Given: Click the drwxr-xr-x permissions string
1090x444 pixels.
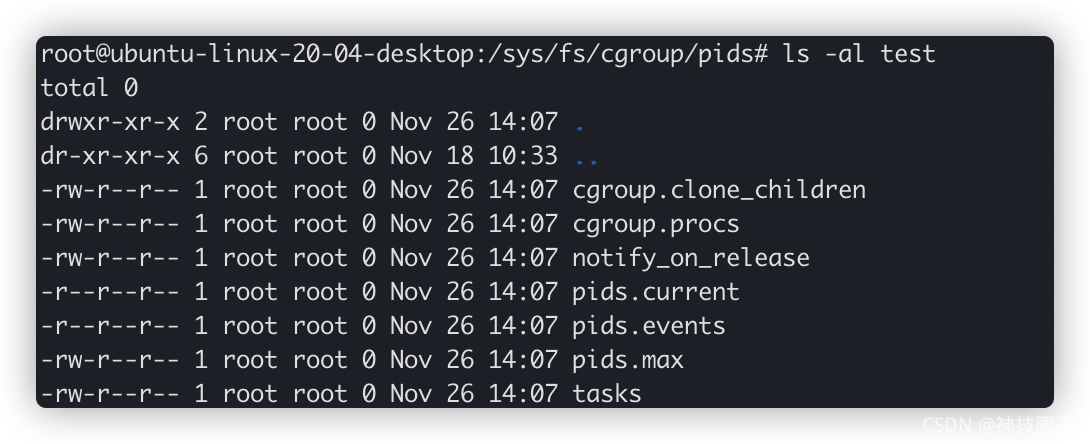Looking at the screenshot, I should 111,122.
